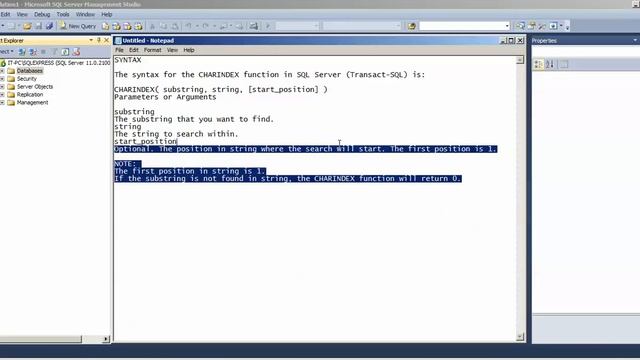640x360 pixels.
Task: Click the 'The string to search within.' line
Action: point(176,134)
